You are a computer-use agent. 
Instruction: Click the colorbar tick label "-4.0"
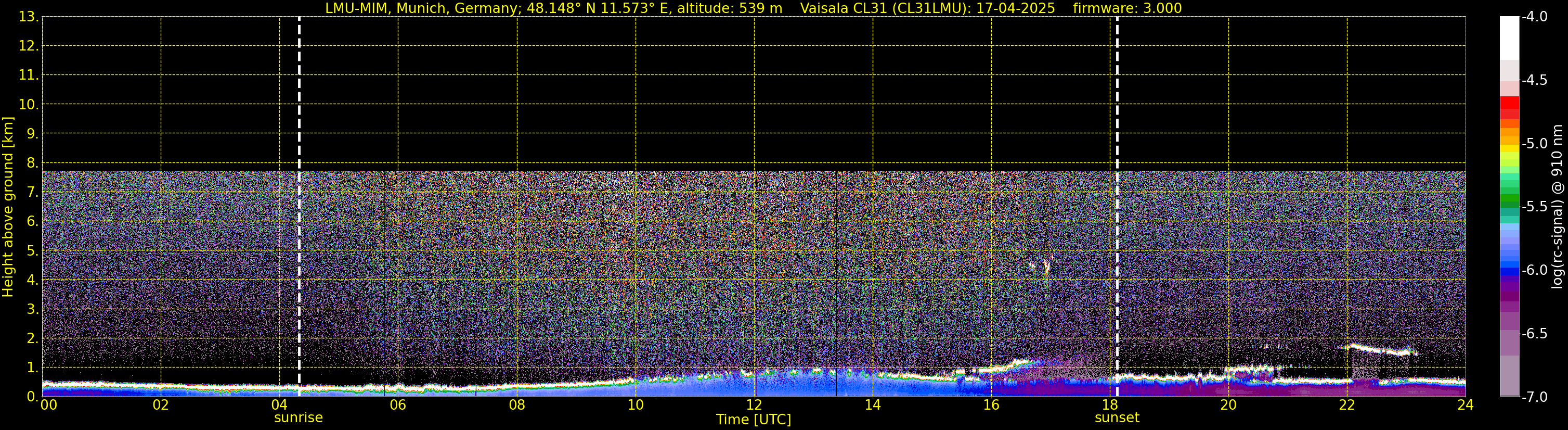pos(1535,17)
